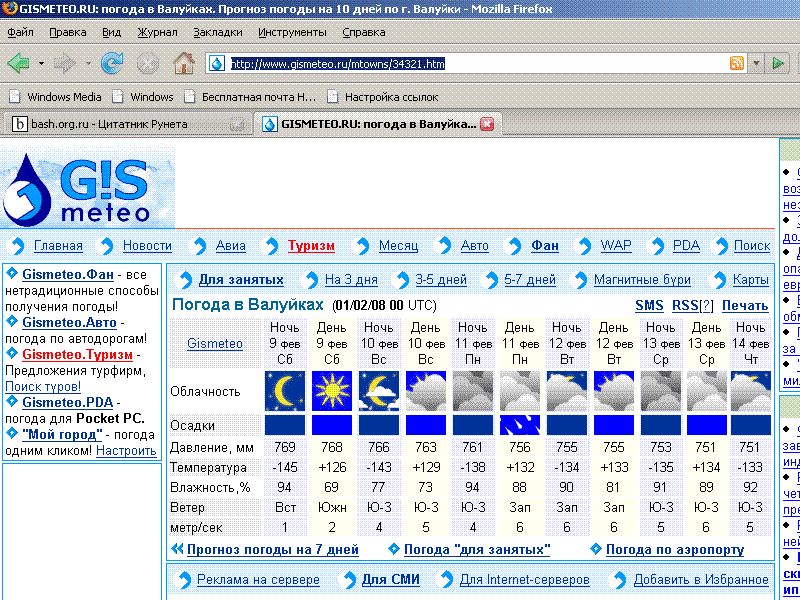
Task: Select the 5-7 дней forecast
Action: point(530,280)
